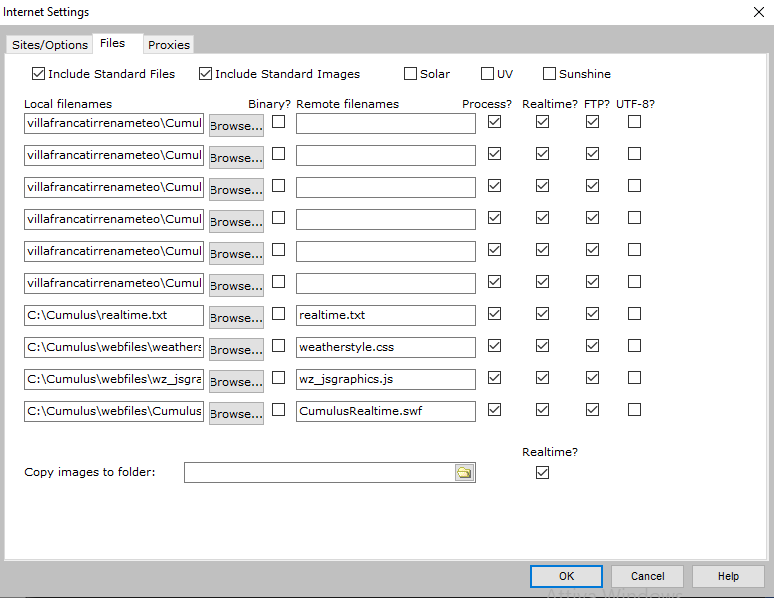Image resolution: width=774 pixels, height=598 pixels.
Task: Open Help for Internet Settings
Action: pos(728,576)
